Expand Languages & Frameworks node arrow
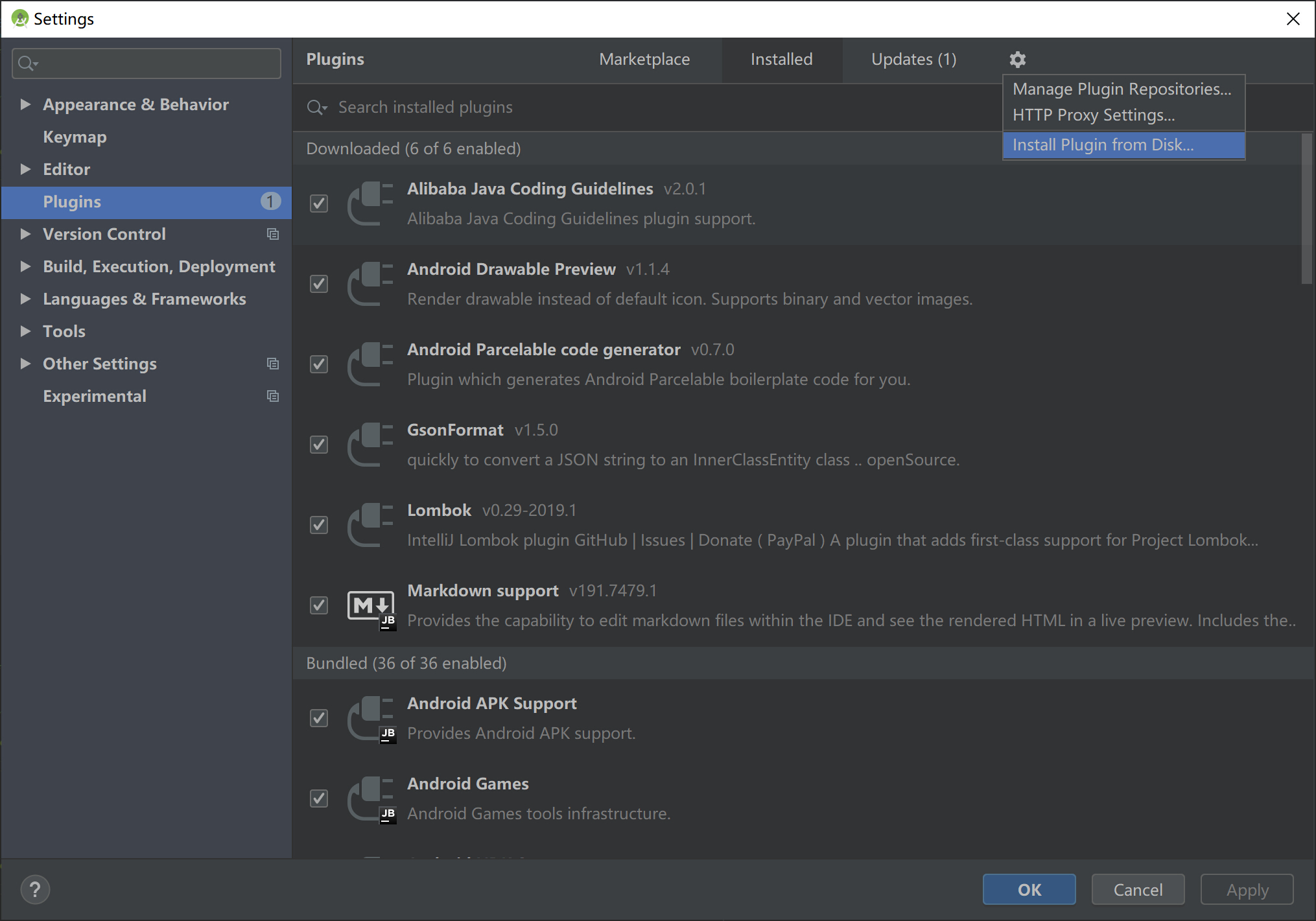The height and width of the screenshot is (921, 1316). click(25, 299)
